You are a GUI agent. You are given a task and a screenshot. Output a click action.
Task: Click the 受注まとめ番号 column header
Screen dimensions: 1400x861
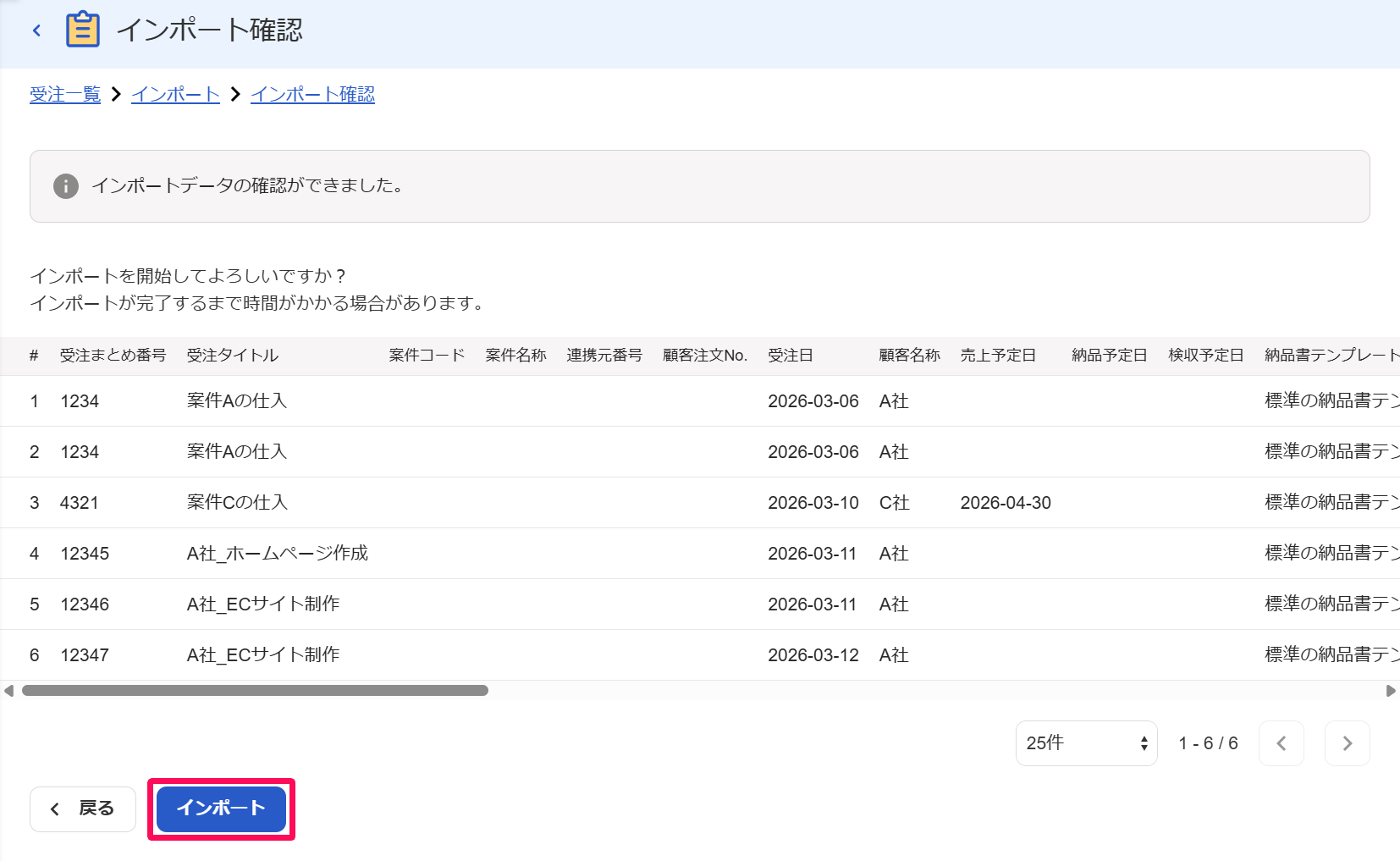pos(113,356)
